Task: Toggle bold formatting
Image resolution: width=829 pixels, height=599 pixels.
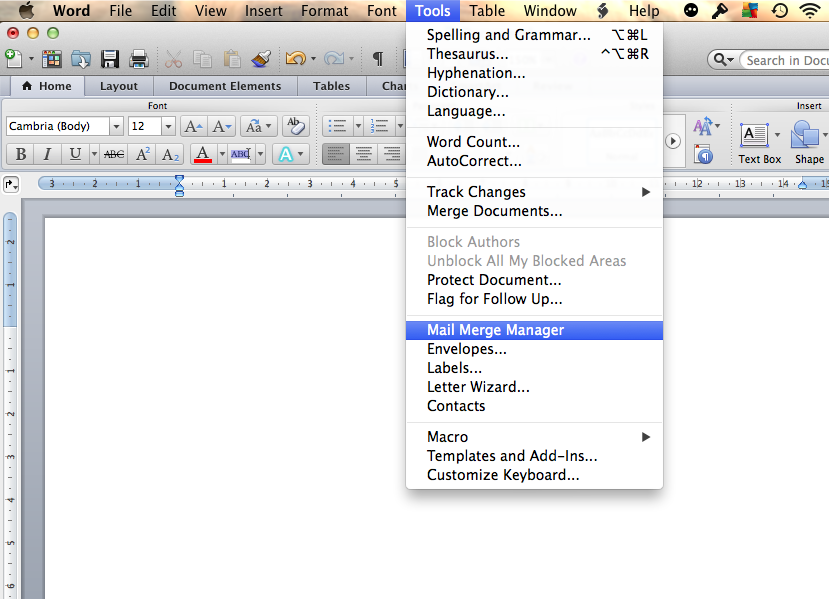Action: (19, 154)
